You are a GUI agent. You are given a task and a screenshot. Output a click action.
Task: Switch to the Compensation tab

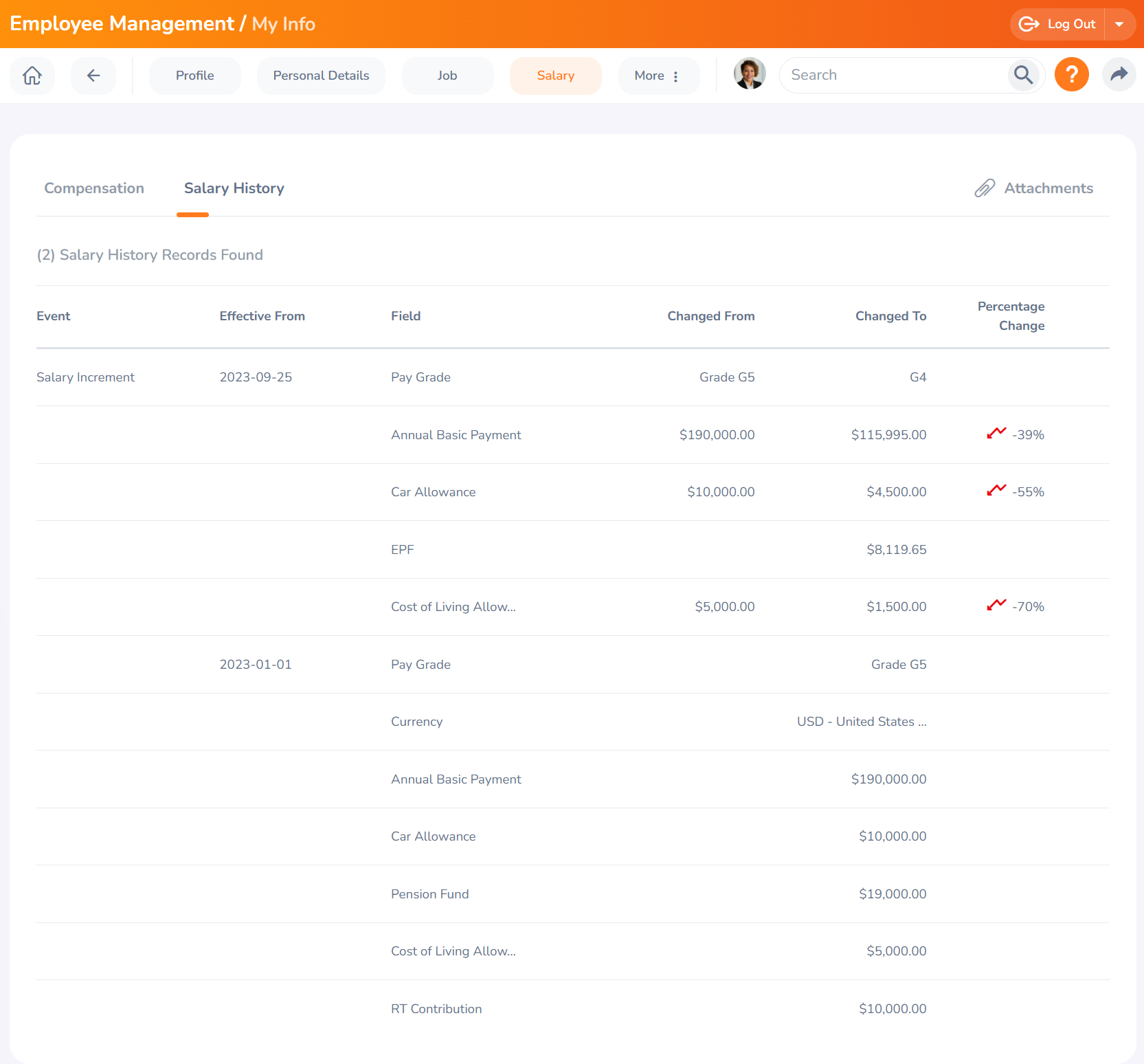pos(94,188)
